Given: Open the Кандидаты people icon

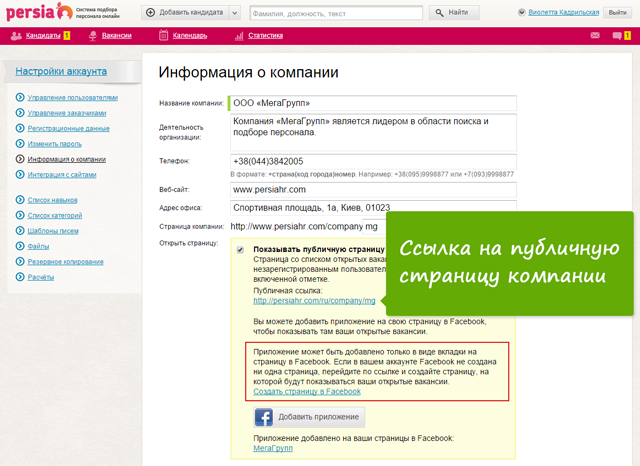Looking at the screenshot, I should [x=15, y=35].
